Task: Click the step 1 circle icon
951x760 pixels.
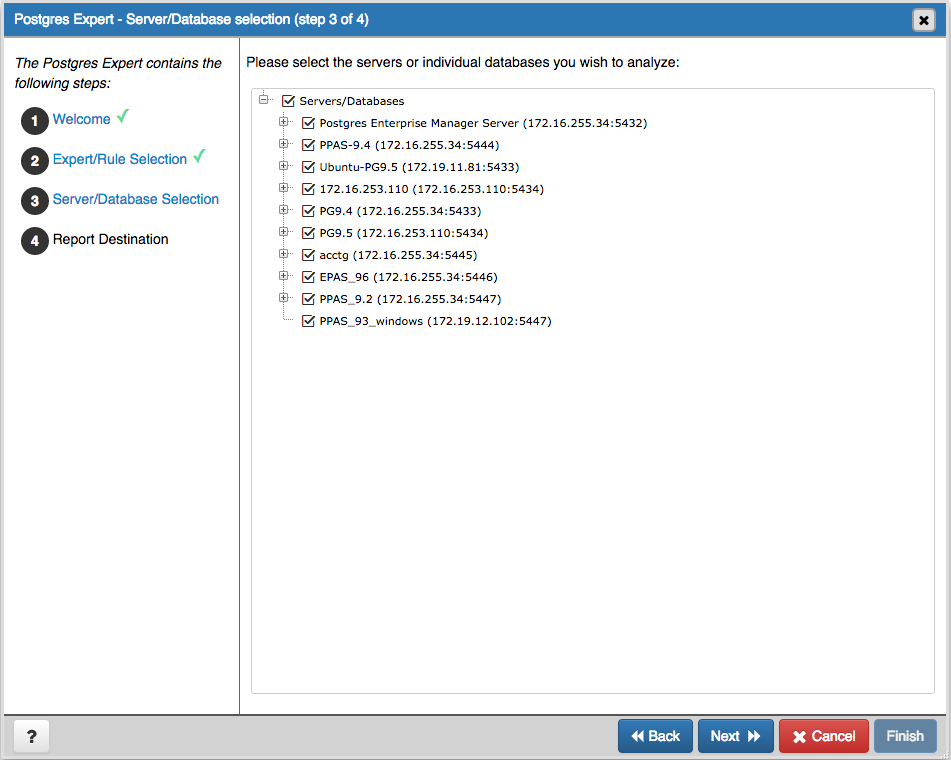Action: 35,121
